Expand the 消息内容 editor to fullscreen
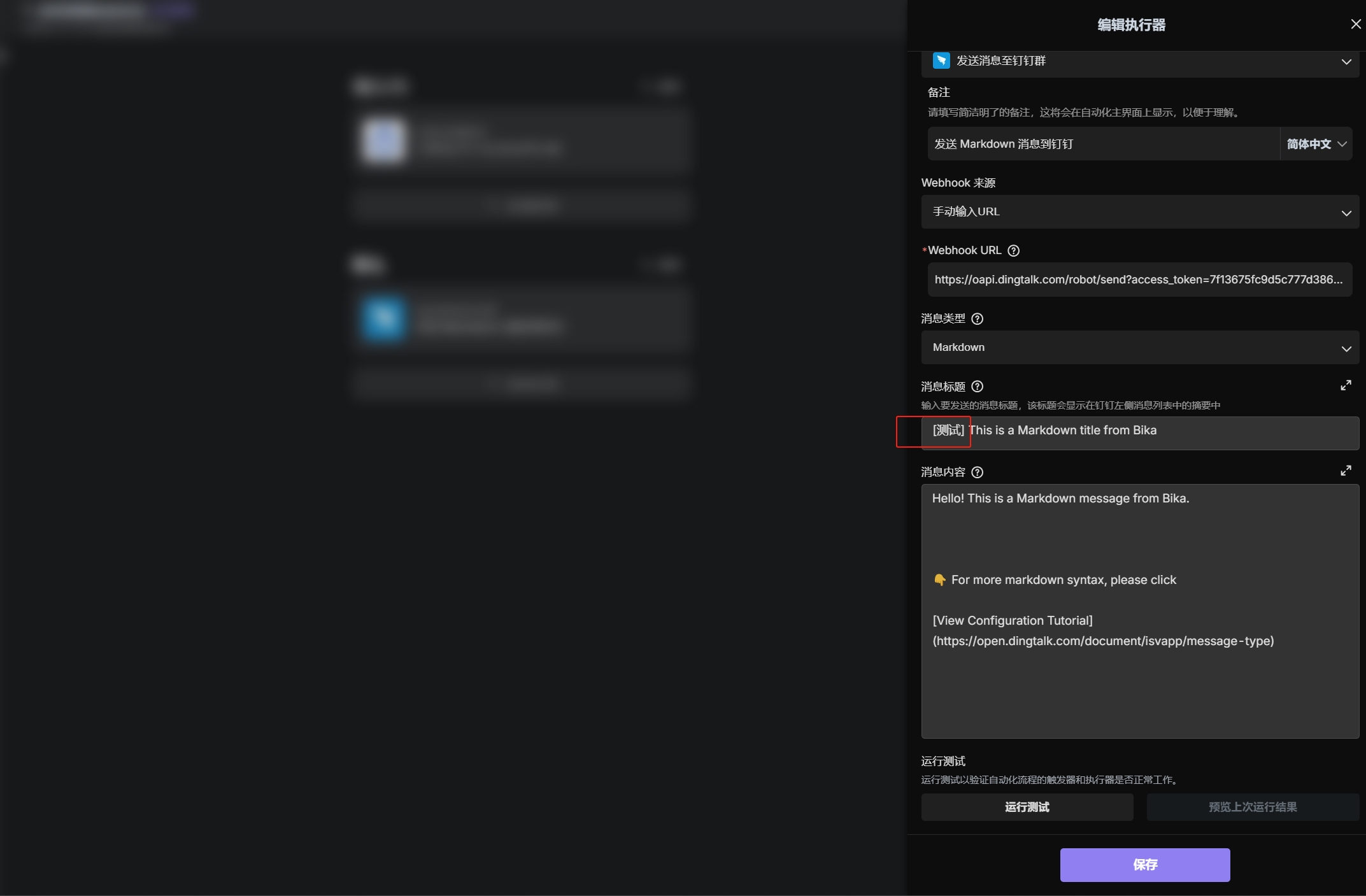Image resolution: width=1366 pixels, height=896 pixels. coord(1346,471)
